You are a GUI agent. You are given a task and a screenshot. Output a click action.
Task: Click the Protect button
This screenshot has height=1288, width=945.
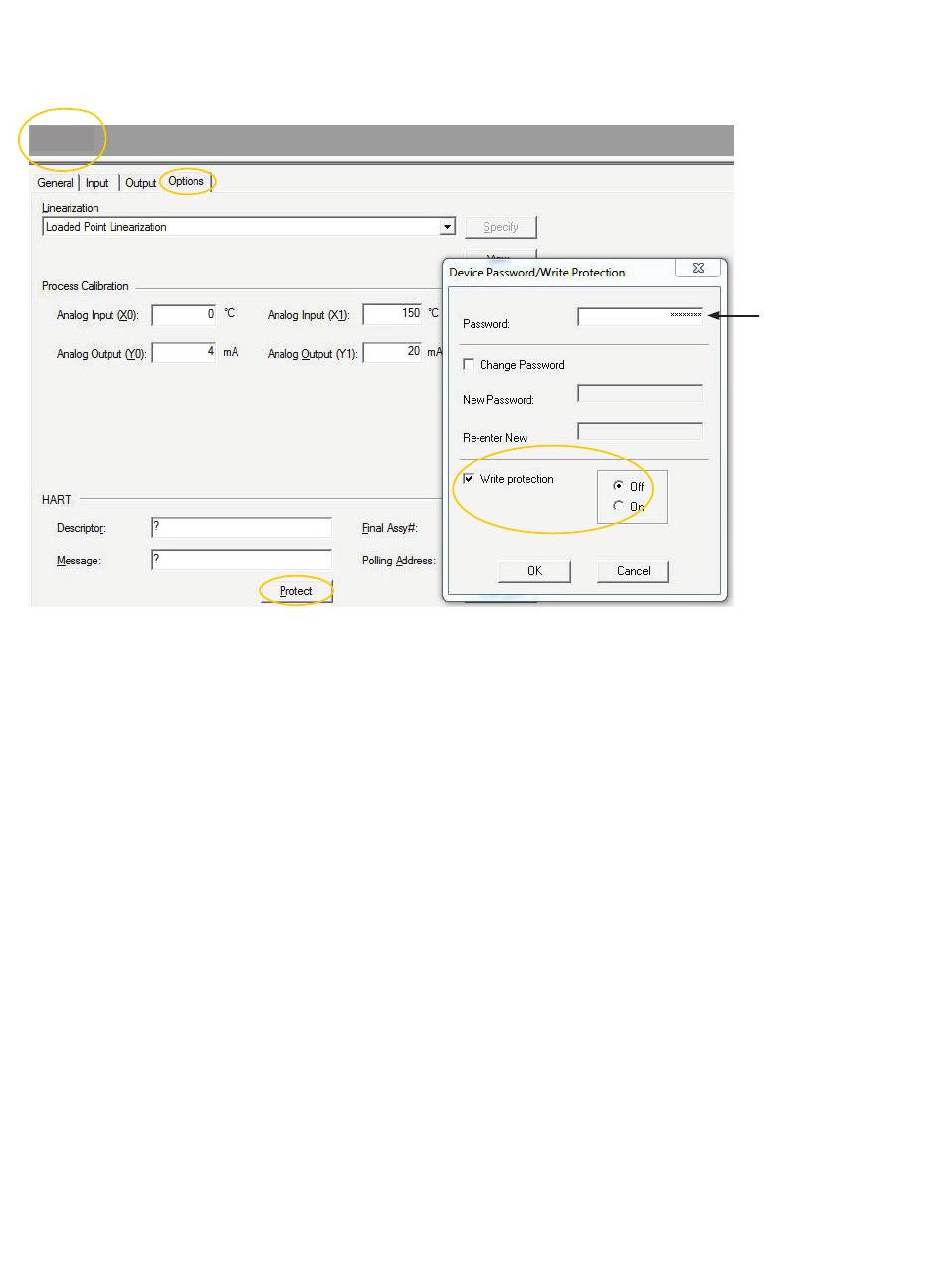296,592
